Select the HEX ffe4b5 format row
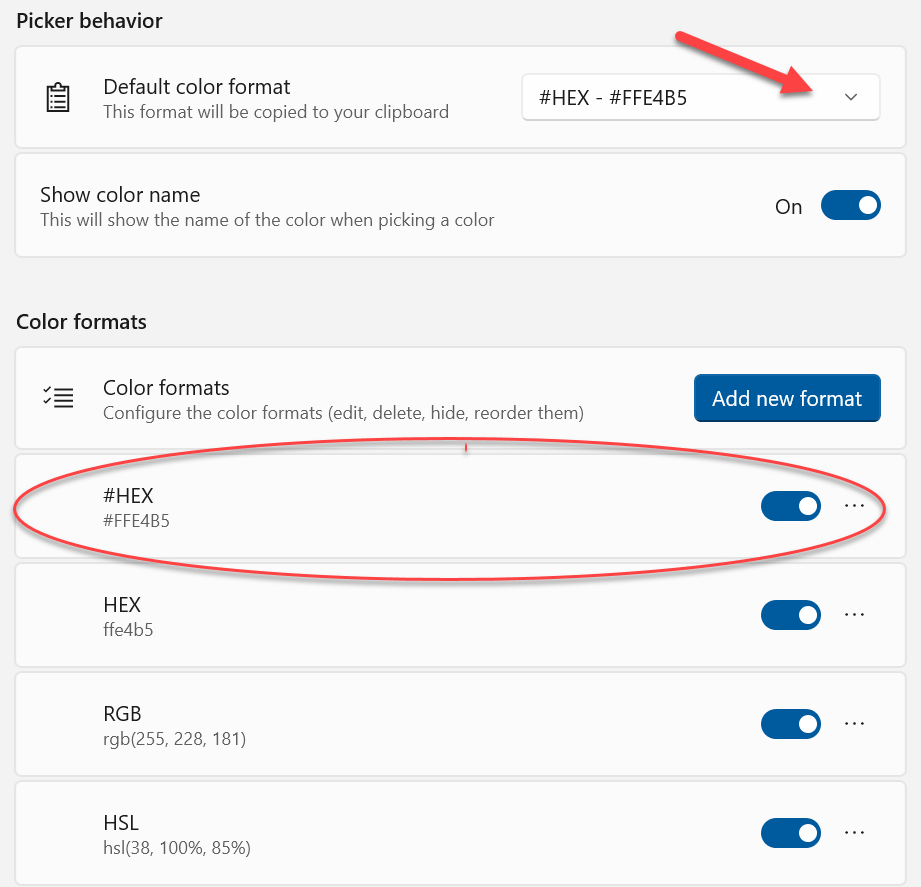This screenshot has width=921, height=887. pos(400,616)
